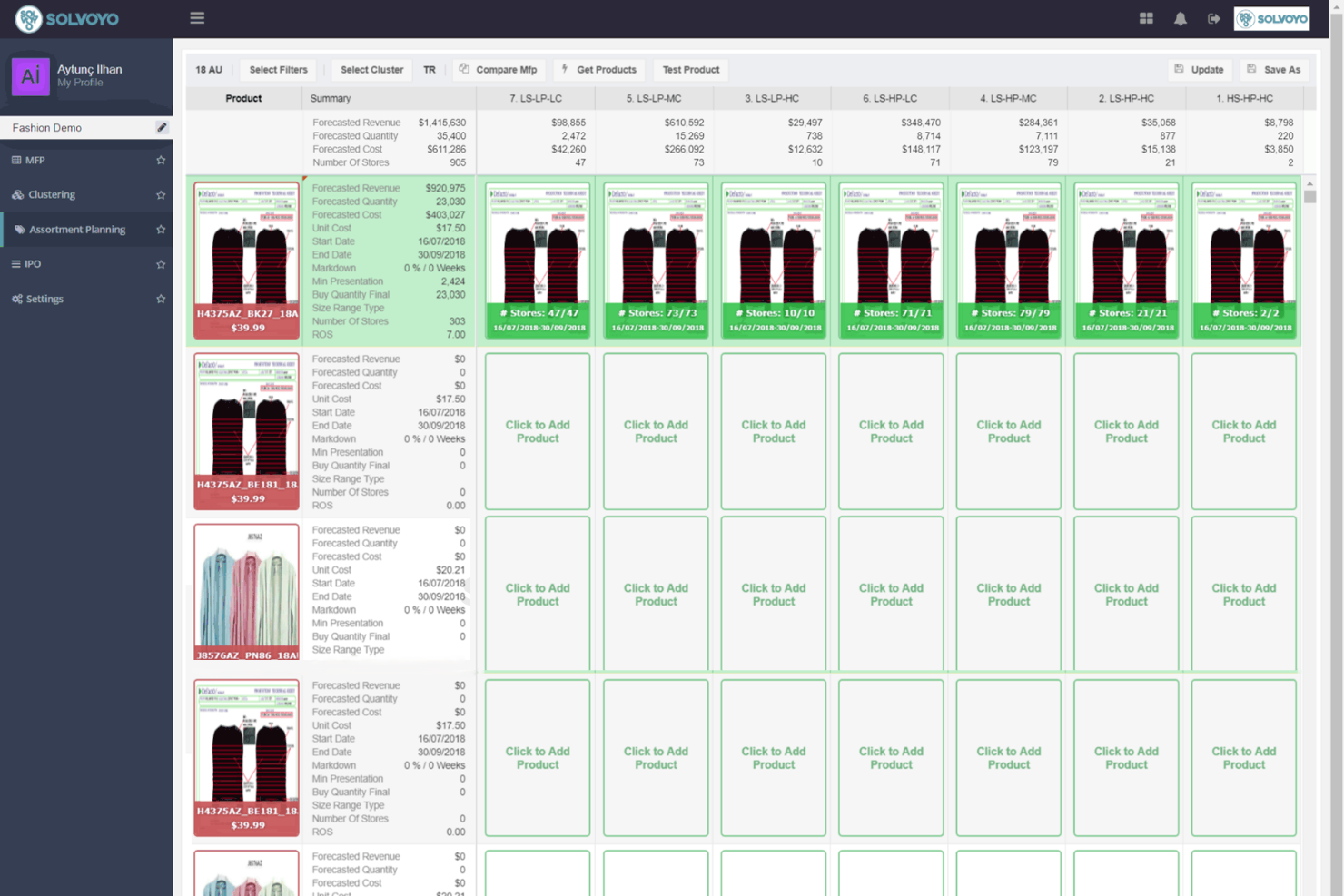This screenshot has width=1344, height=896.
Task: Open the 73/73 stores product card
Action: [x=656, y=261]
